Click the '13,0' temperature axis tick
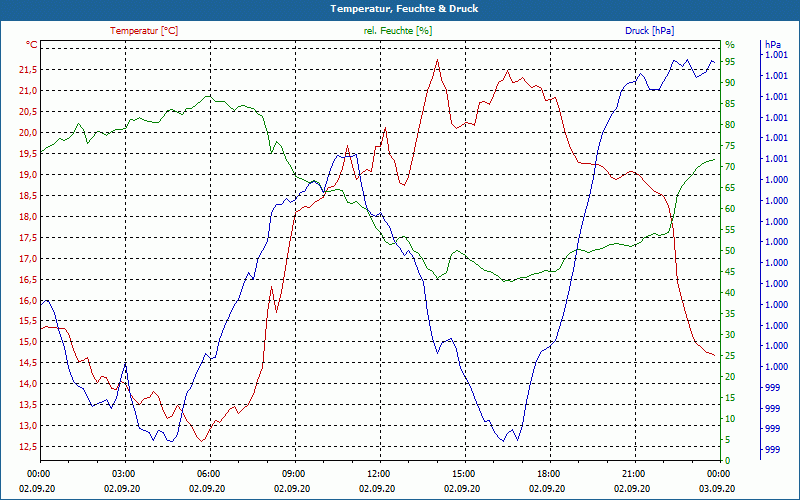800x500 pixels. coord(28,426)
